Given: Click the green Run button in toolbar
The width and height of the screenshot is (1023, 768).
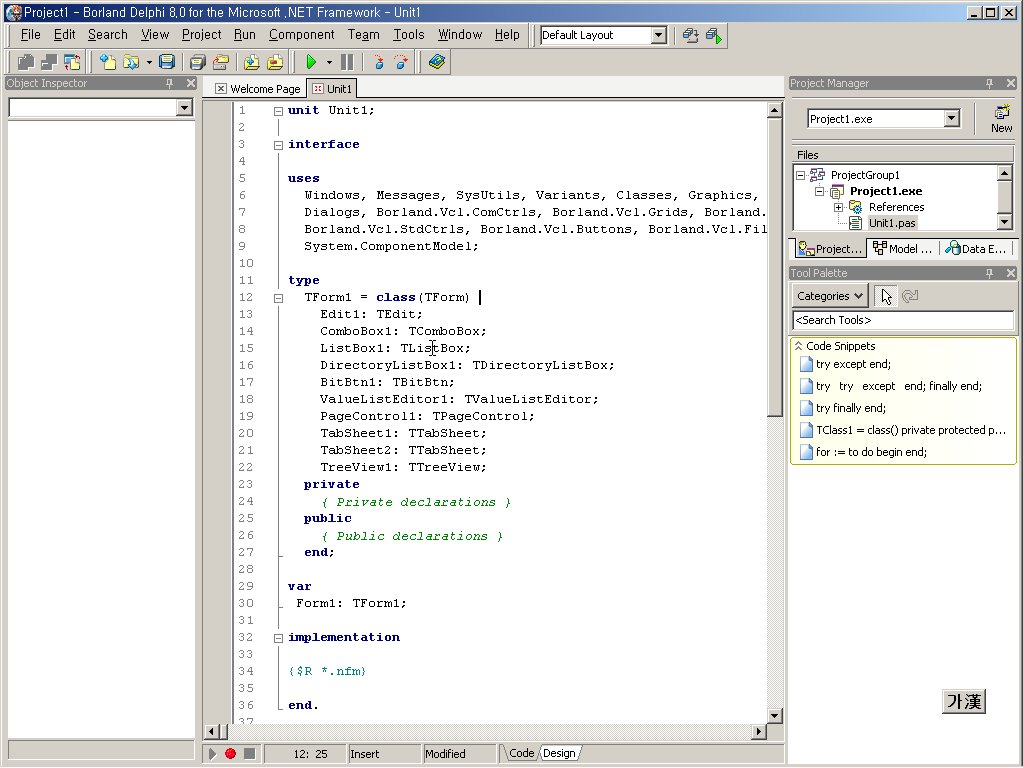Looking at the screenshot, I should tap(311, 62).
